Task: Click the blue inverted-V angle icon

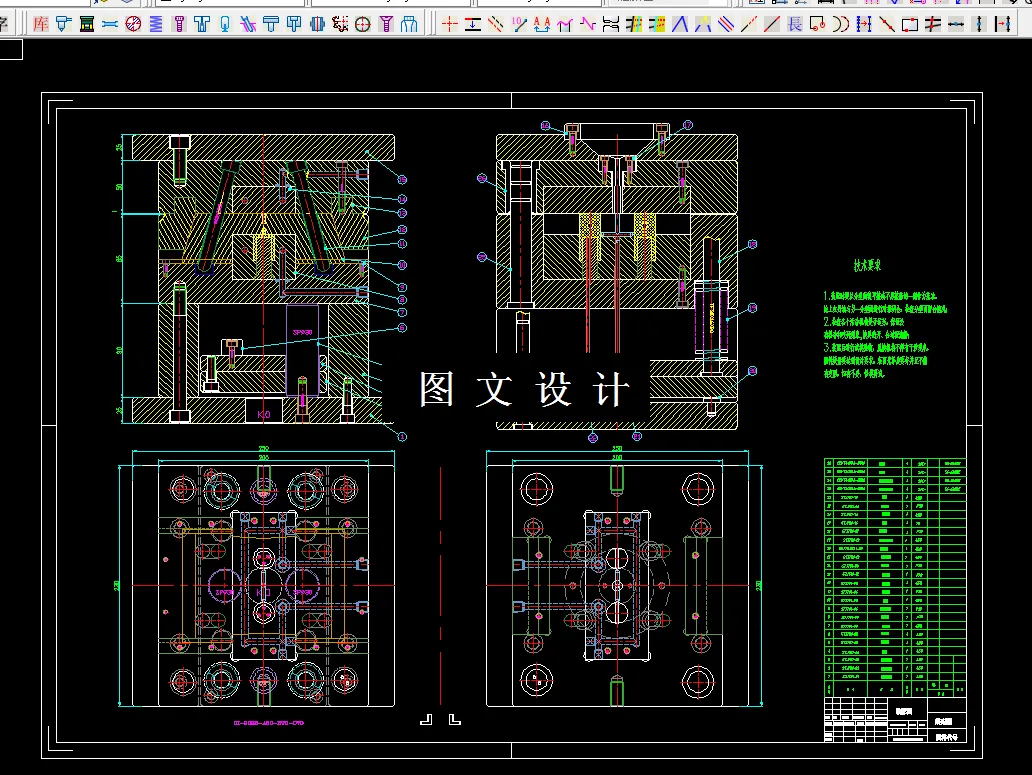Action: [680, 23]
